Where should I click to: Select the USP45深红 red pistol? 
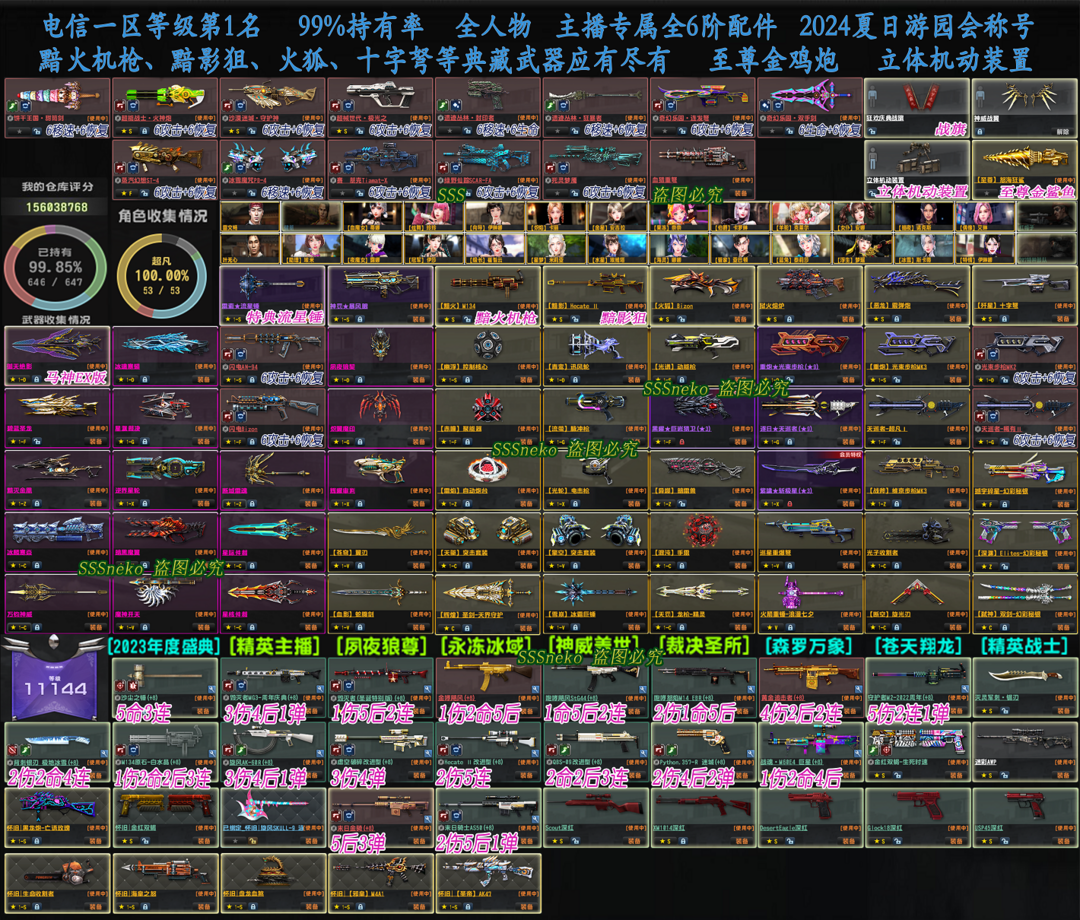1025,817
